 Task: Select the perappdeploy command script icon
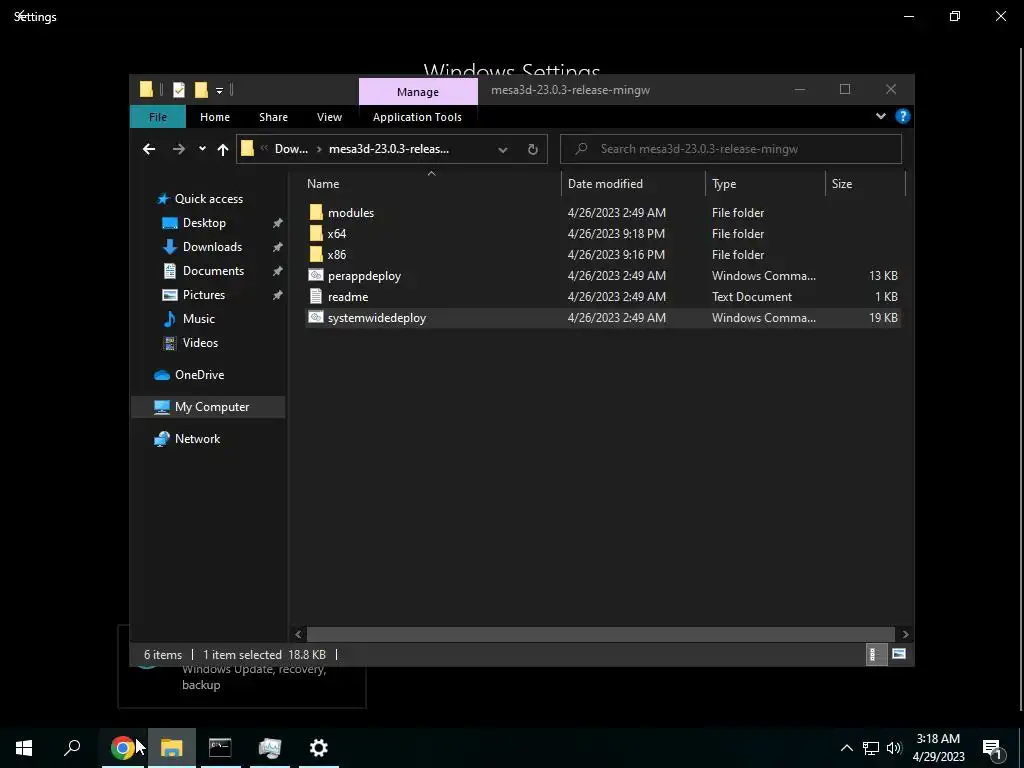316,275
